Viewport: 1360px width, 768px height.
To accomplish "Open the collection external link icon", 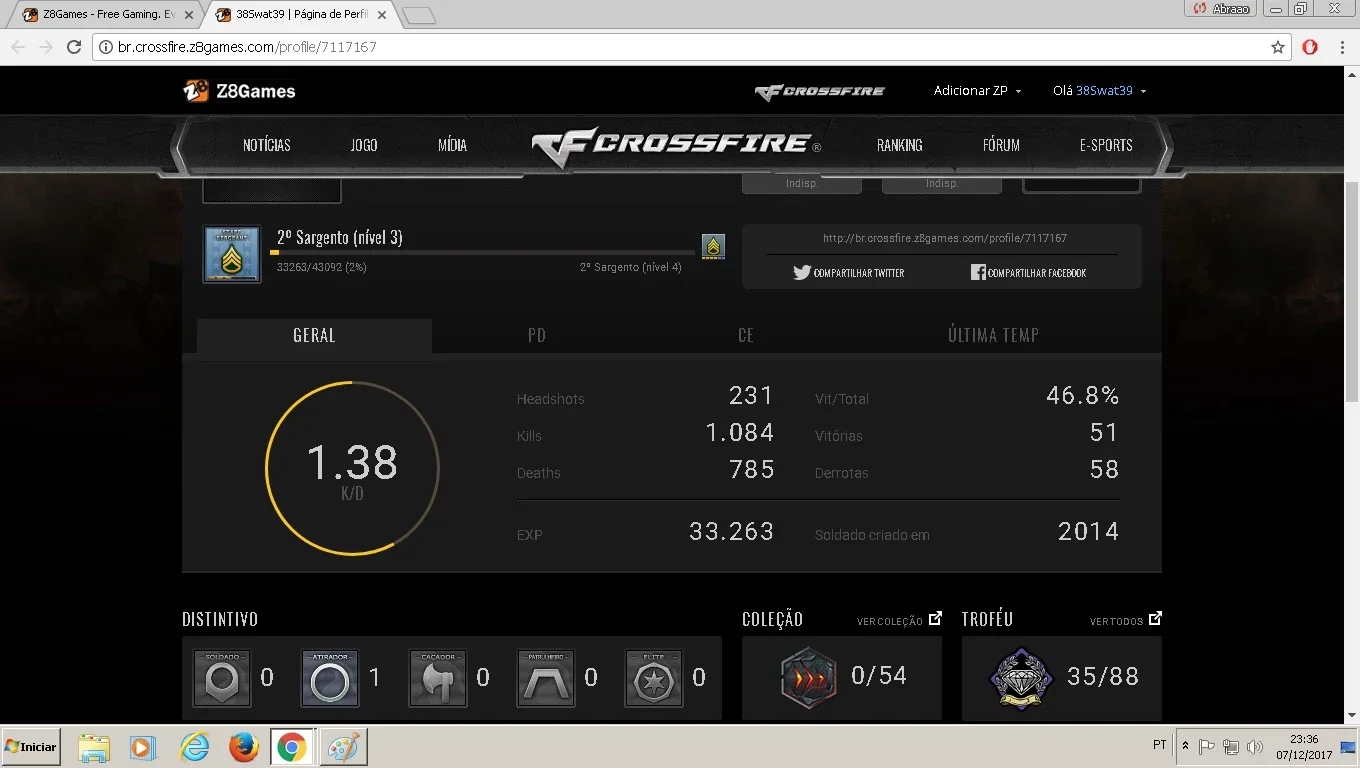I will tap(935, 619).
